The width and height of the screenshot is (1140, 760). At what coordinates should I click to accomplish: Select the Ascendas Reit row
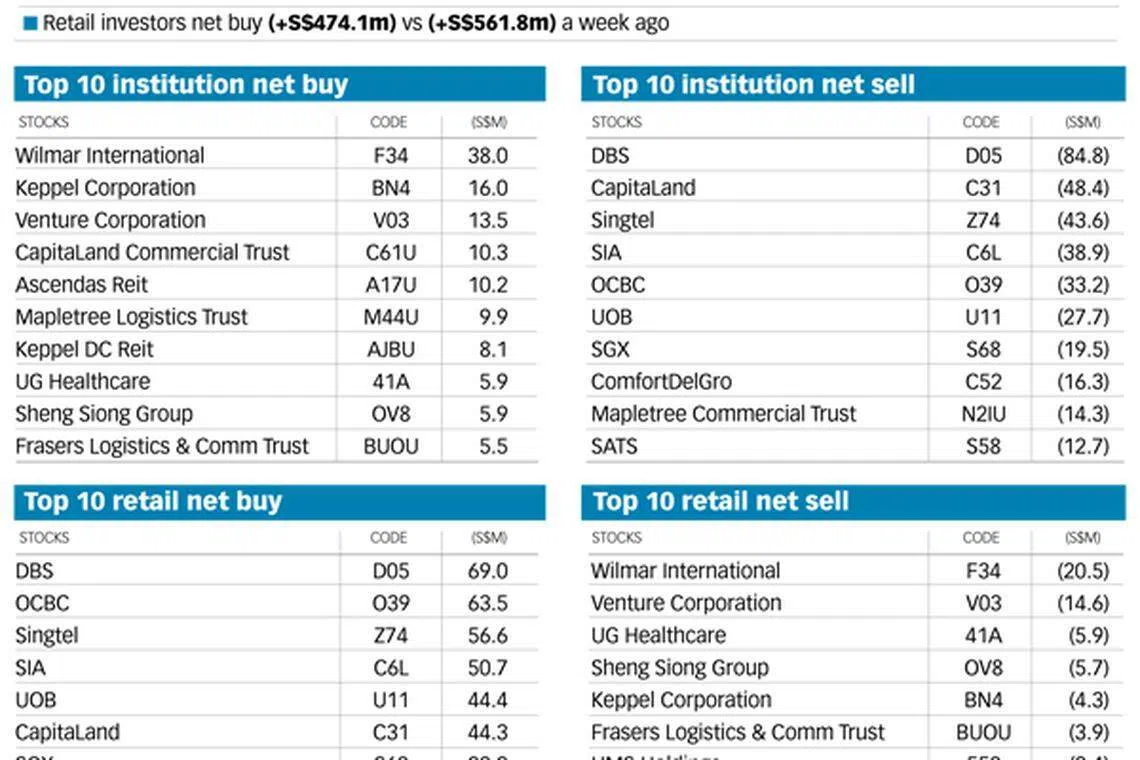pos(81,285)
